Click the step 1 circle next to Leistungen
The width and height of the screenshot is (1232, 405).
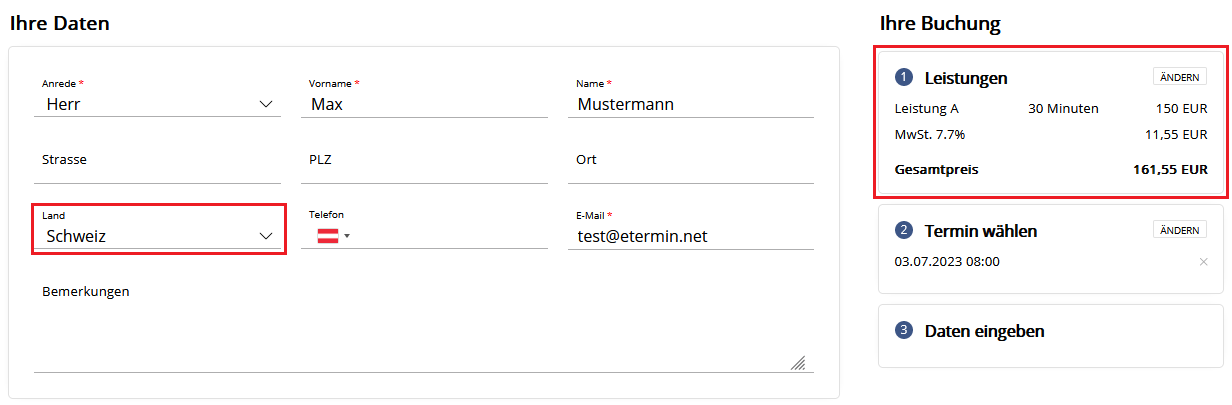click(x=904, y=77)
